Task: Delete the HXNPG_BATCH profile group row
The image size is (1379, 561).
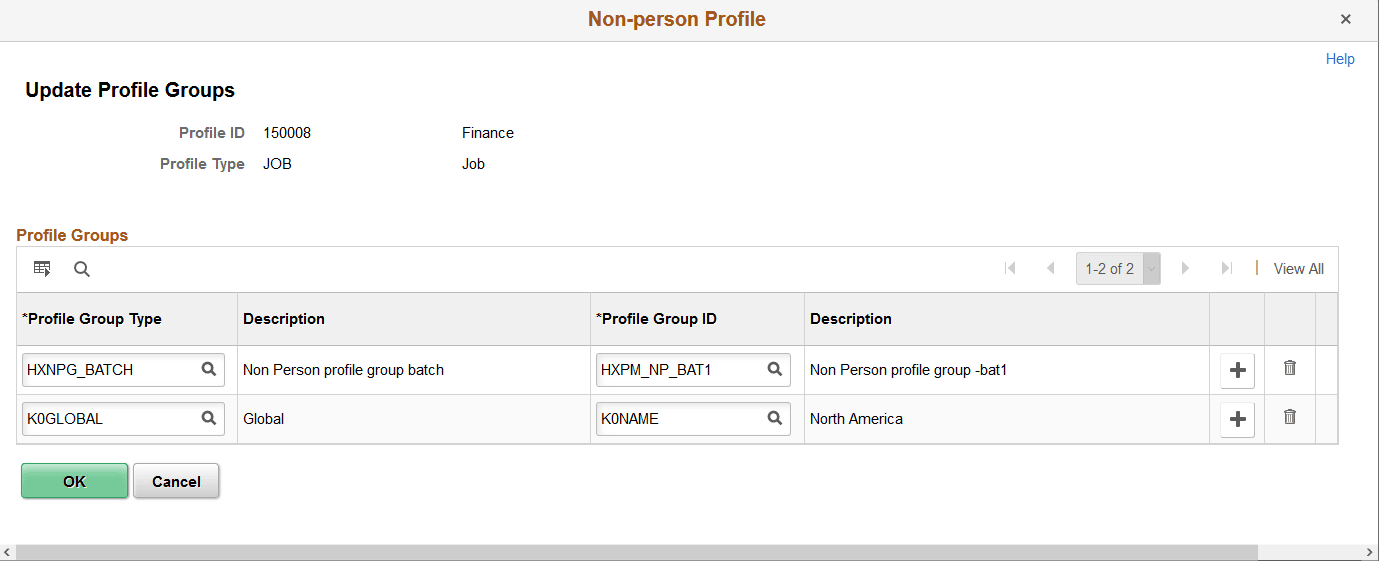Action: 1290,368
